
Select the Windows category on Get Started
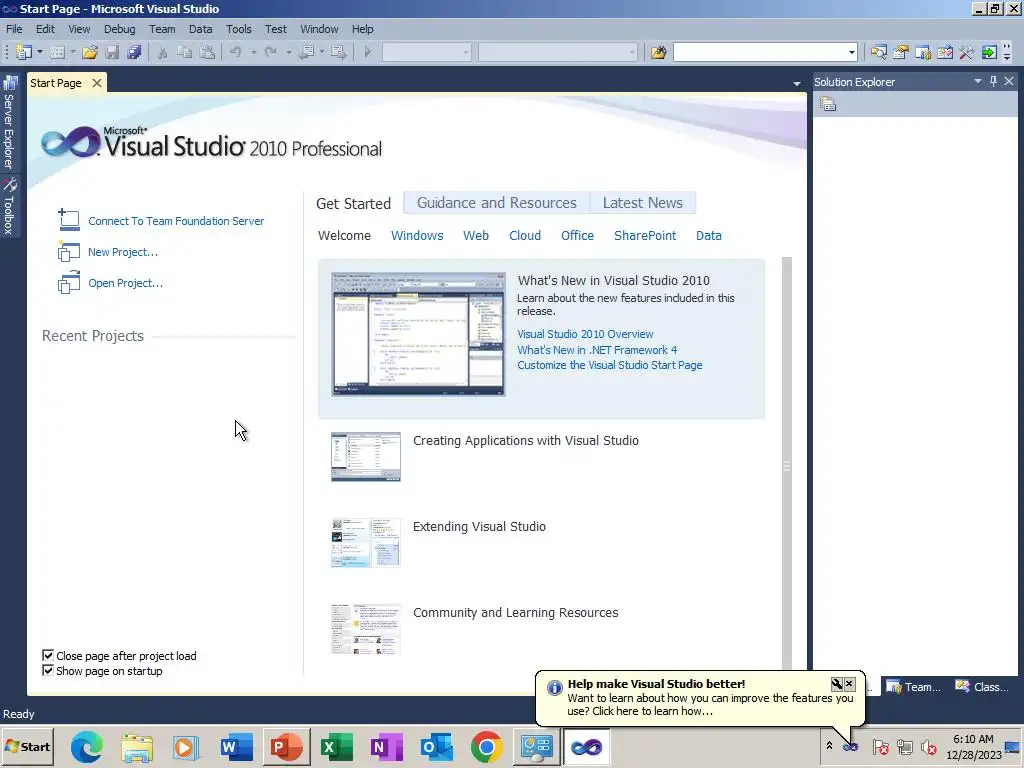(x=417, y=236)
